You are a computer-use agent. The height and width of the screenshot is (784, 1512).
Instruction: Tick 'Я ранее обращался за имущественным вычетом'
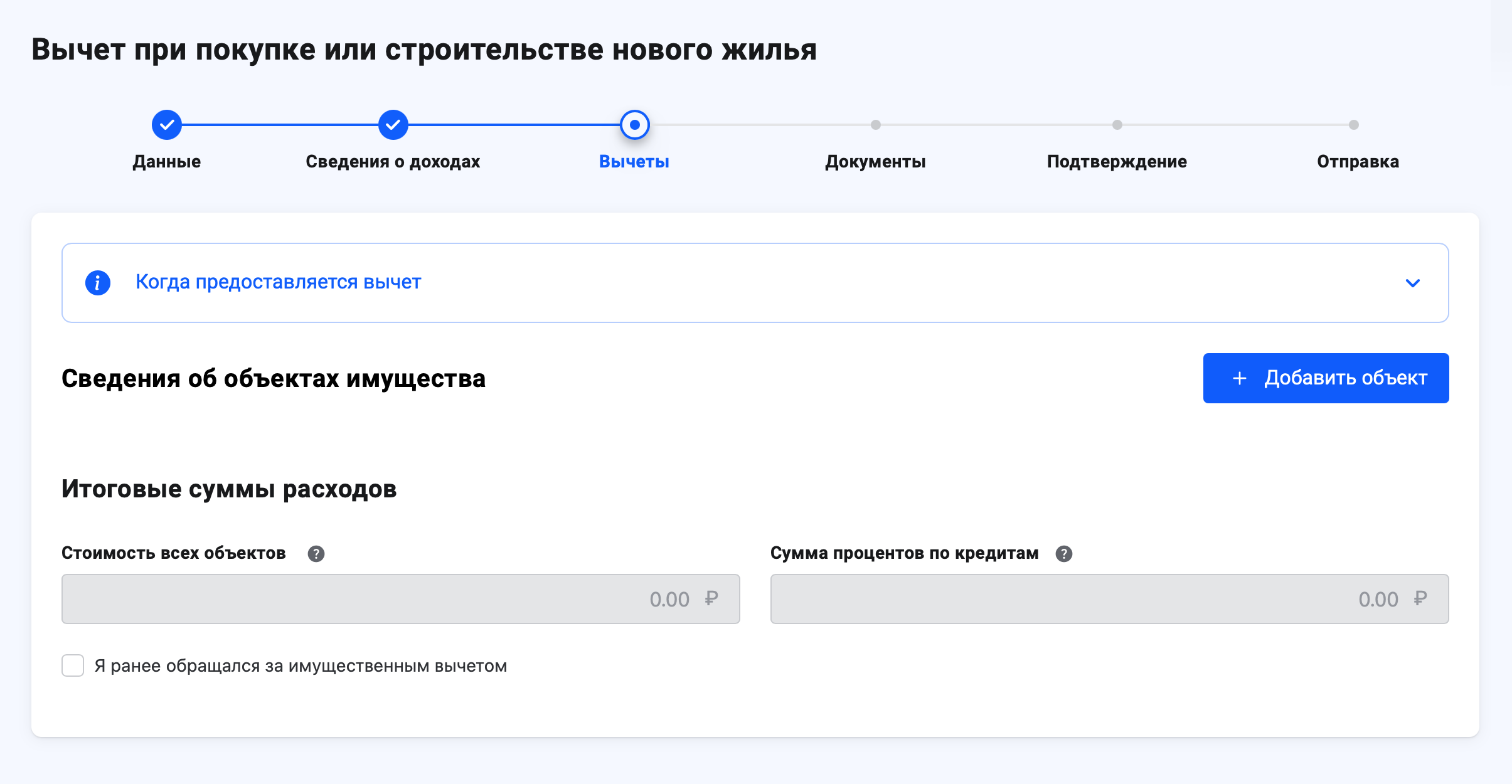pyautogui.click(x=73, y=665)
